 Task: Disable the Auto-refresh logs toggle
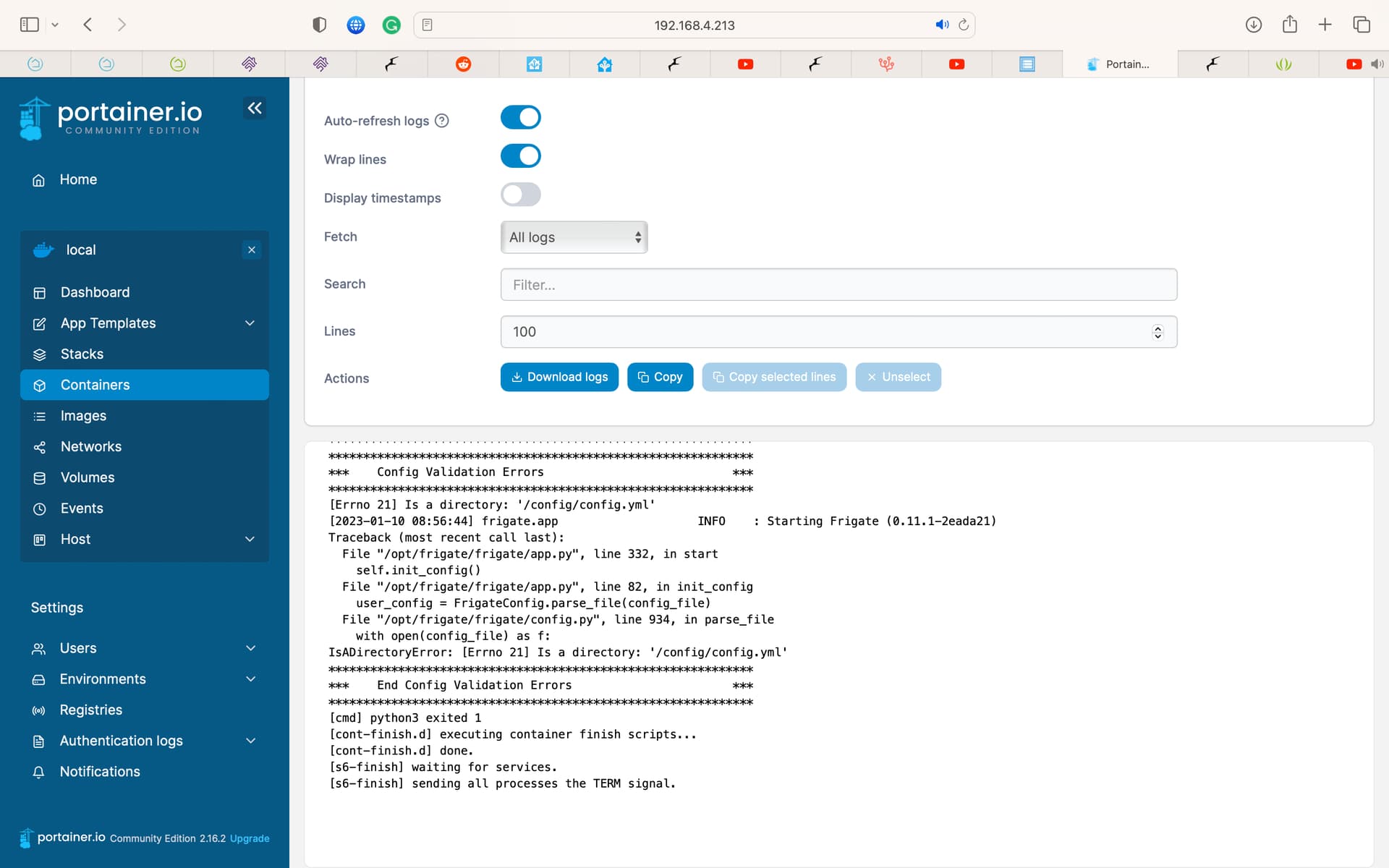click(x=520, y=116)
